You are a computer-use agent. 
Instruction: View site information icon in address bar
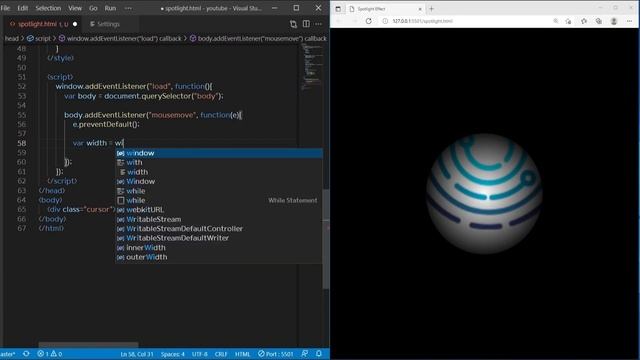coord(385,21)
